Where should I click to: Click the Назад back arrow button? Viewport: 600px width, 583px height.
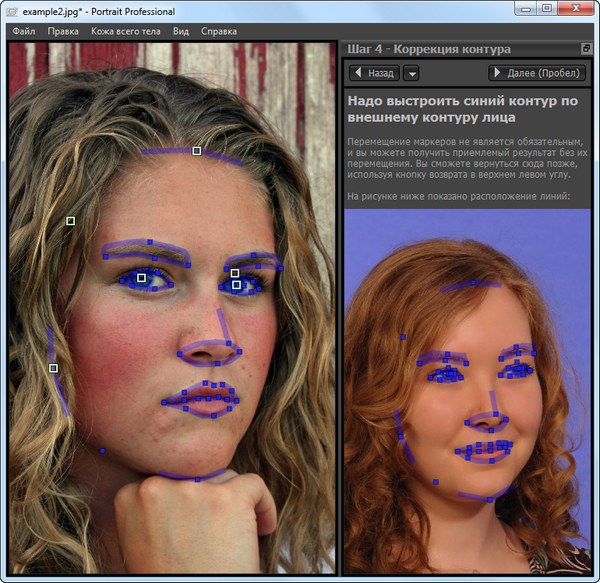[374, 73]
